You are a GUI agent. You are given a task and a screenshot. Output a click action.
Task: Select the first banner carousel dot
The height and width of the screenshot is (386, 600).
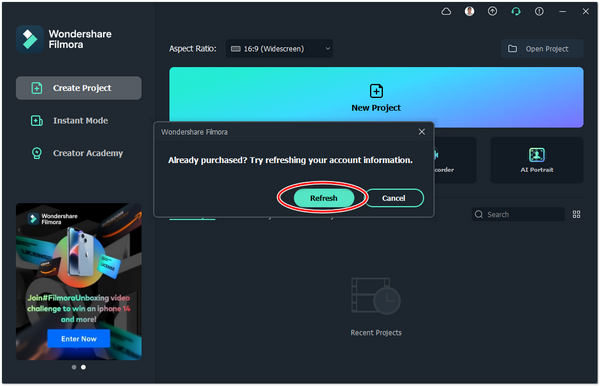coord(74,367)
